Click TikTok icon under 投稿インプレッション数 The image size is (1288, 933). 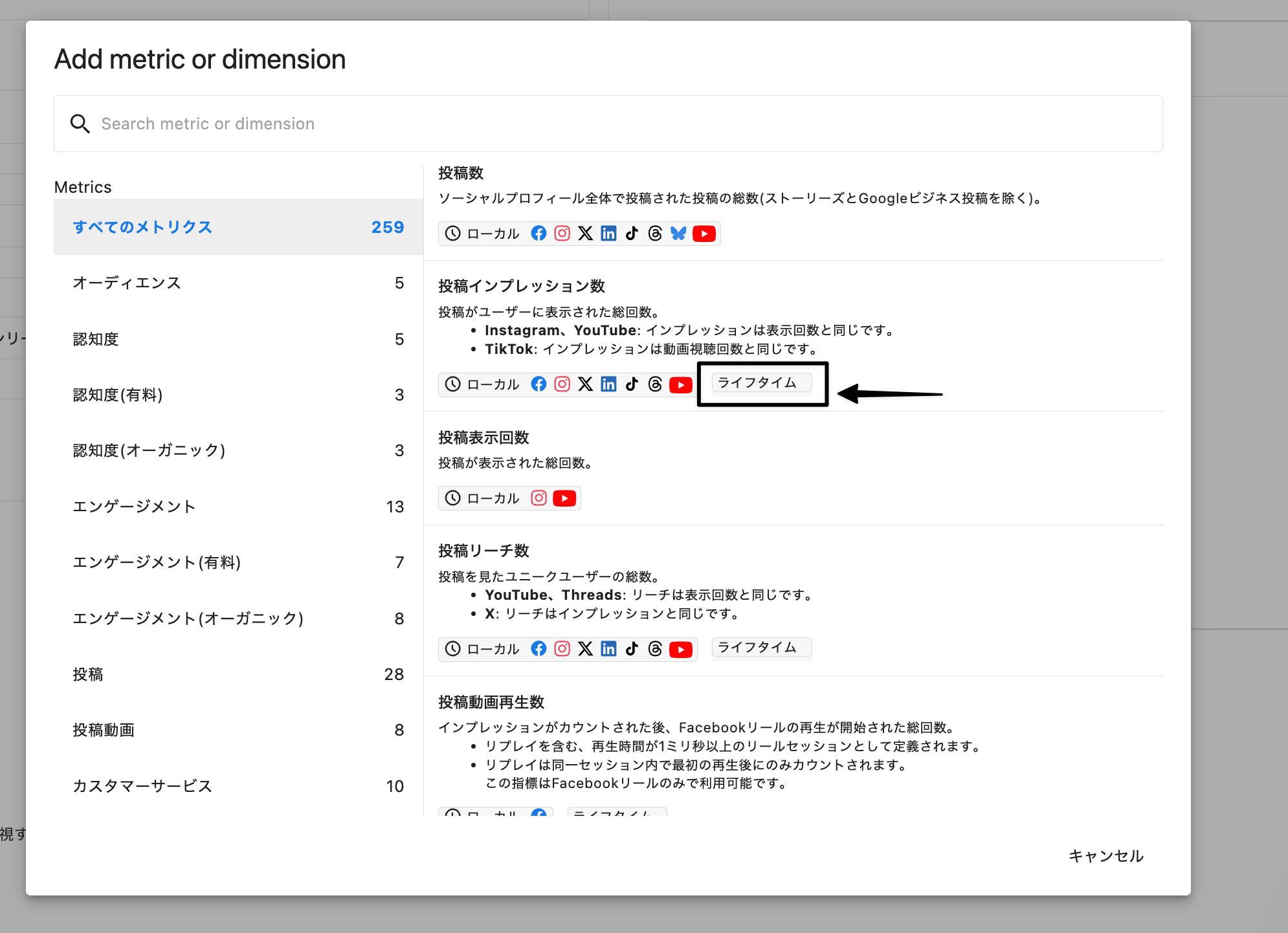(632, 384)
